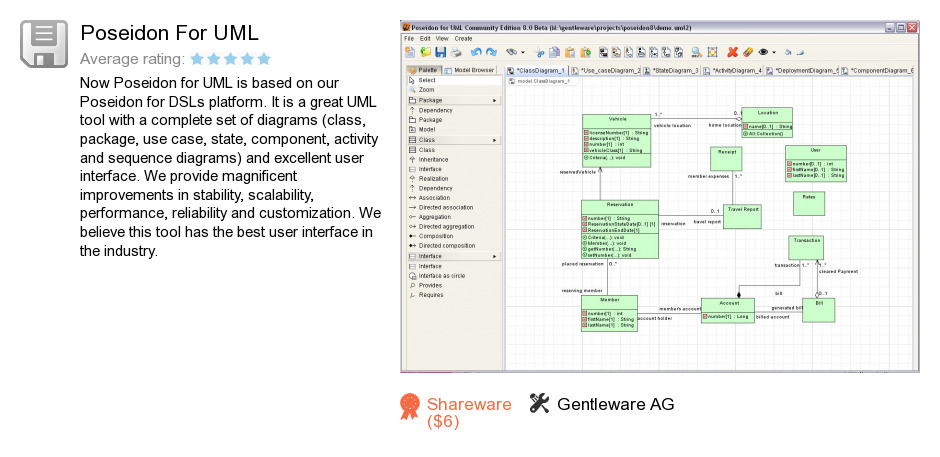Open the dropdown arrow next to the eye icon
This screenshot has width=940, height=457.
774,53
